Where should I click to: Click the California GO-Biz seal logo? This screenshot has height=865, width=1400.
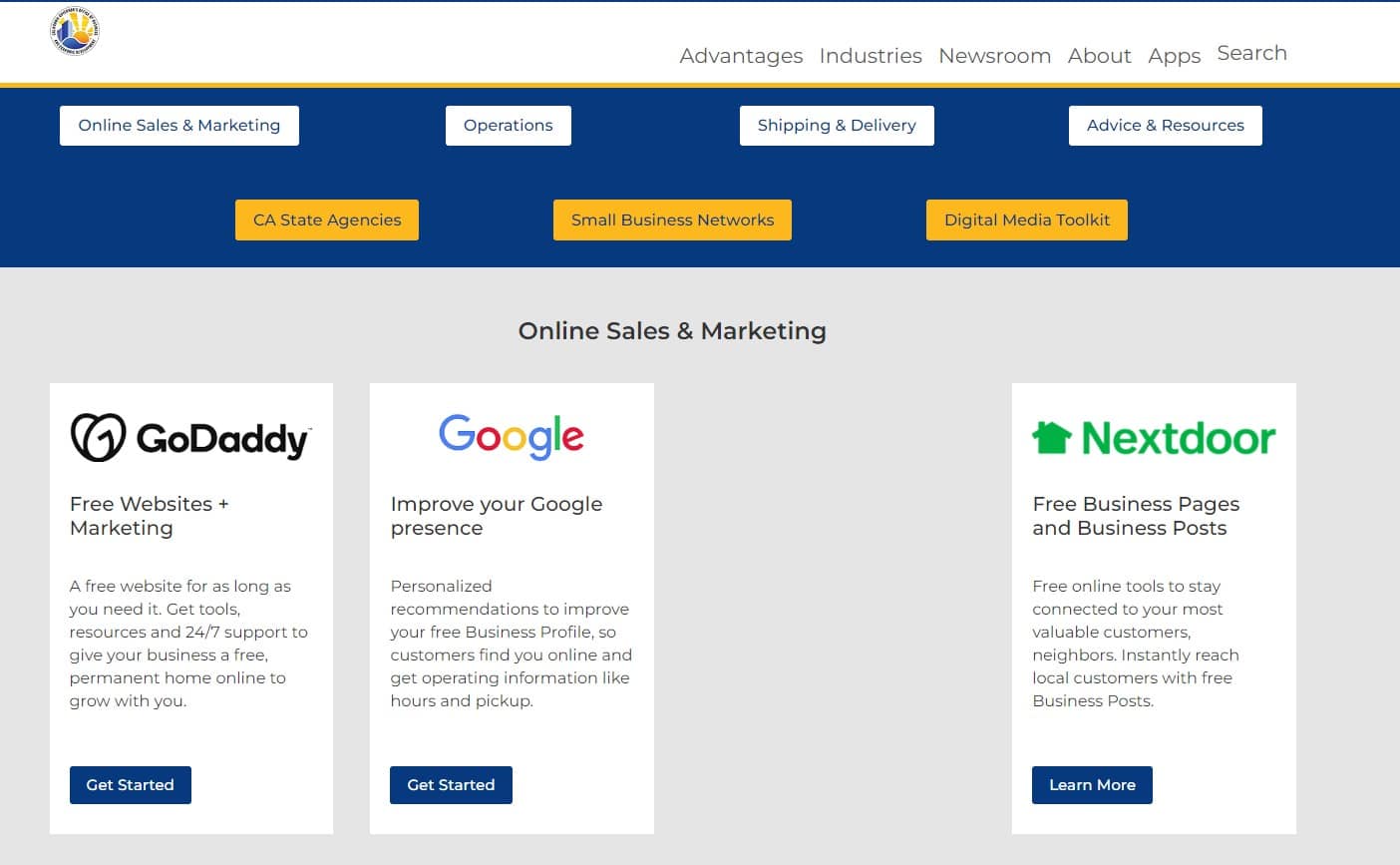75,32
